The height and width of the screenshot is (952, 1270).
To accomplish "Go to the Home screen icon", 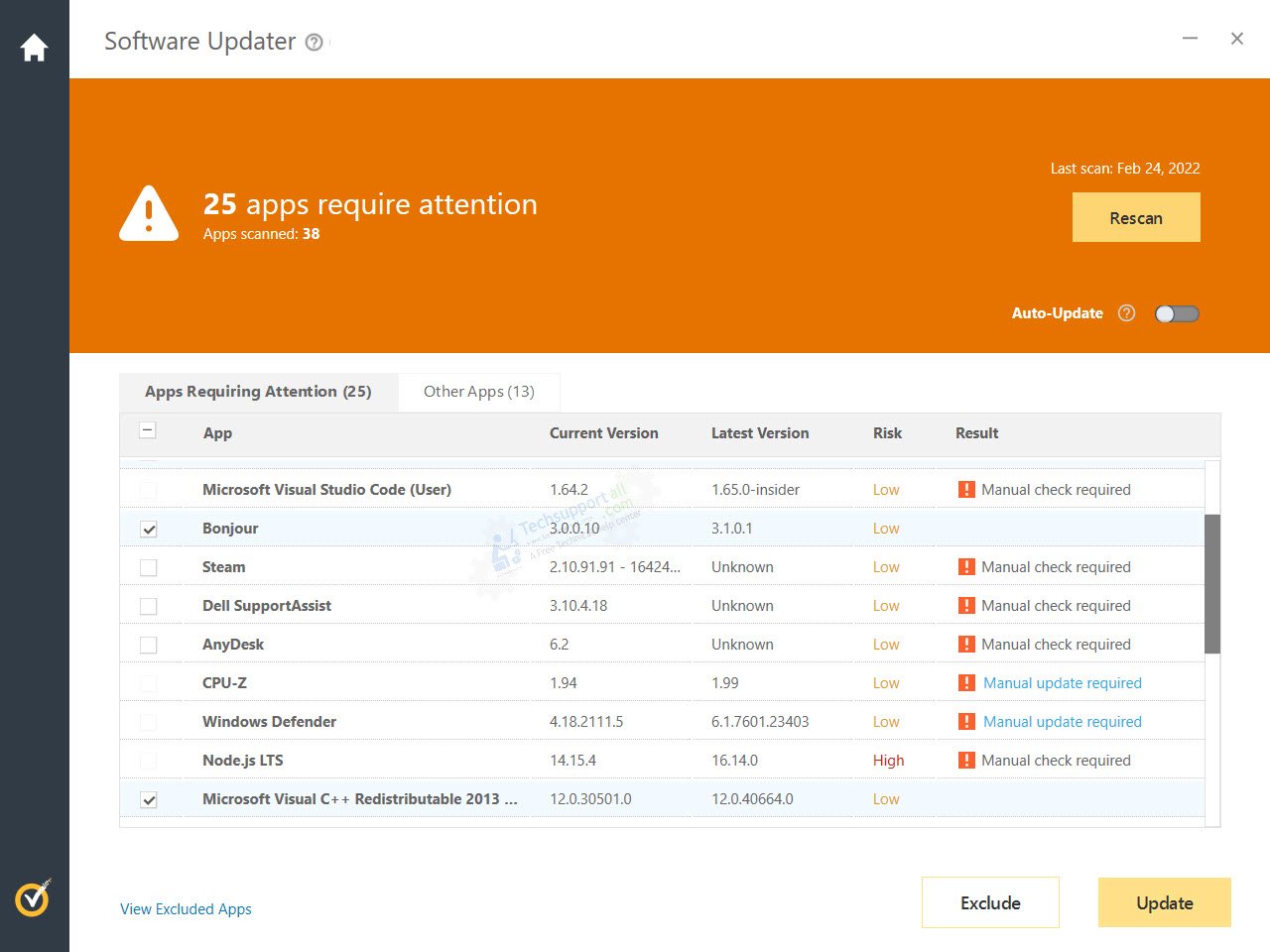I will pos(34,48).
